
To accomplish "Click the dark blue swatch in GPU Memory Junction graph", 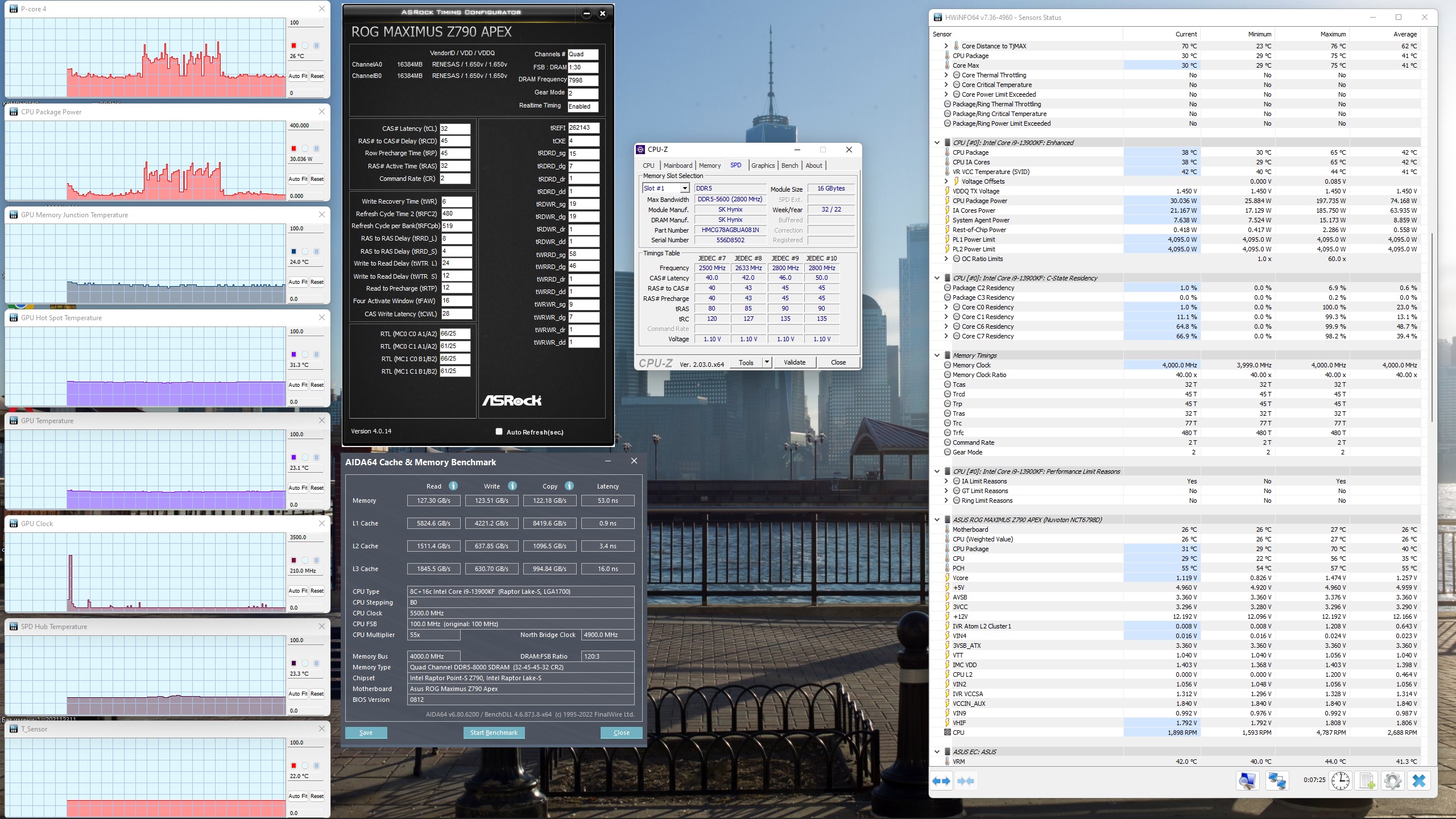I will (x=294, y=251).
